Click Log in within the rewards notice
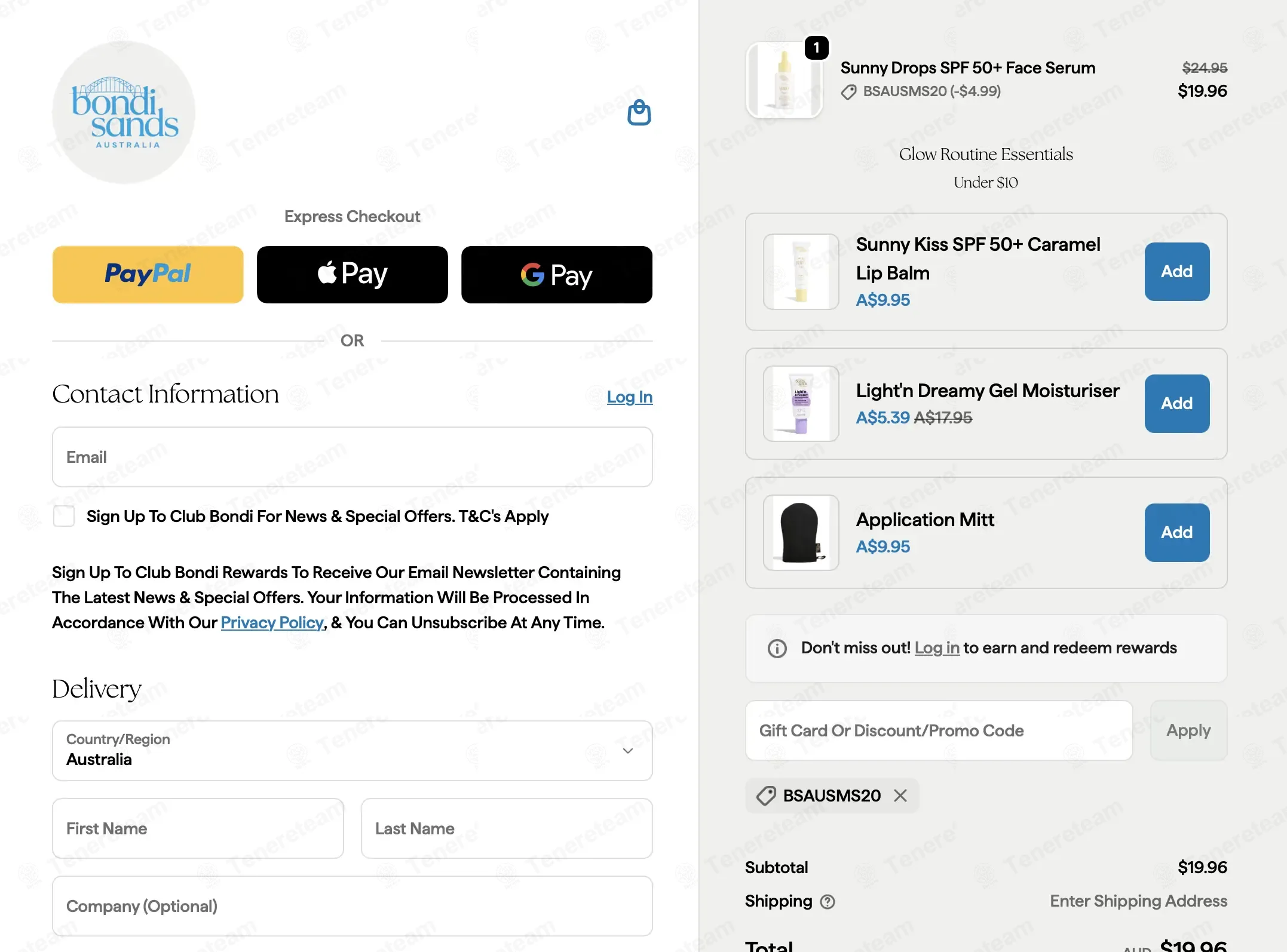Screen dimensions: 1287x952 (937, 648)
